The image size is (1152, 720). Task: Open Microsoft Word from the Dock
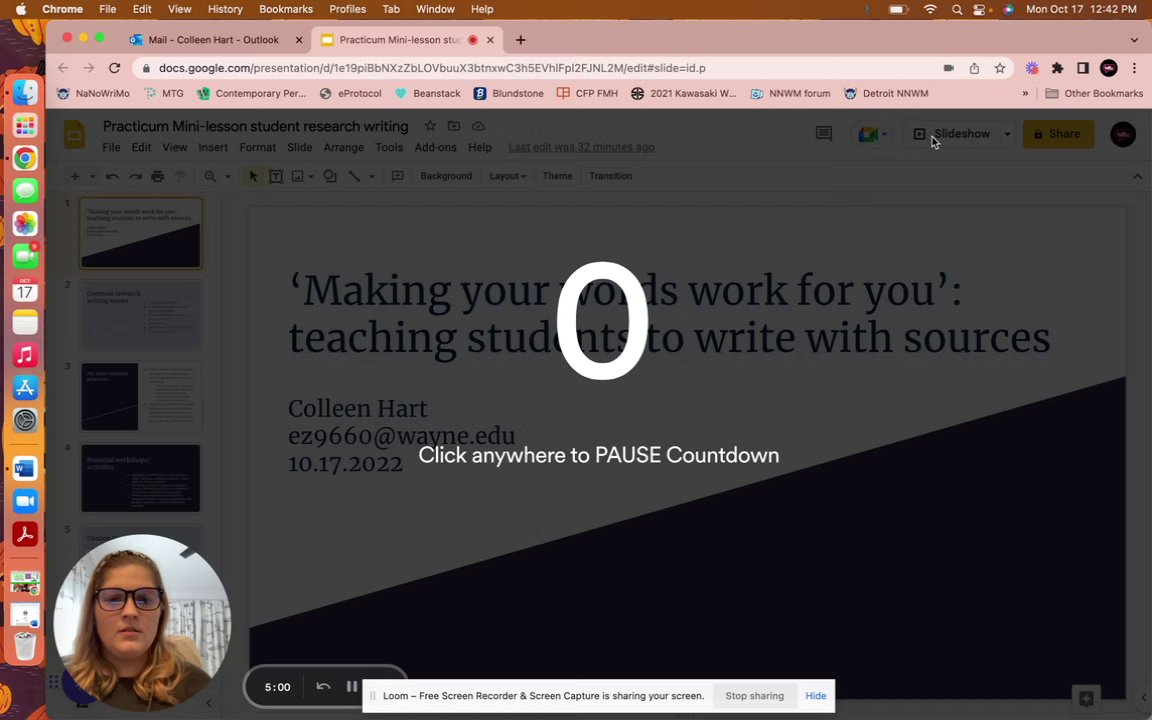tap(25, 469)
